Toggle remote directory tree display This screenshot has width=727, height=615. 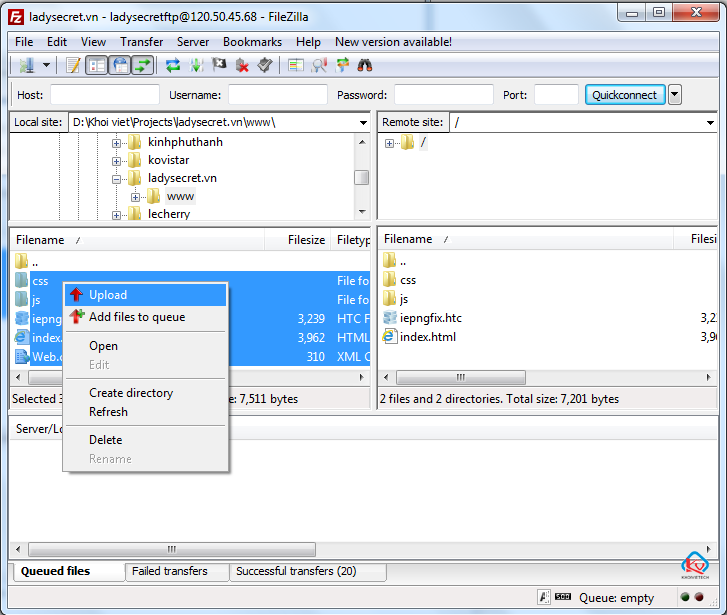coord(120,65)
